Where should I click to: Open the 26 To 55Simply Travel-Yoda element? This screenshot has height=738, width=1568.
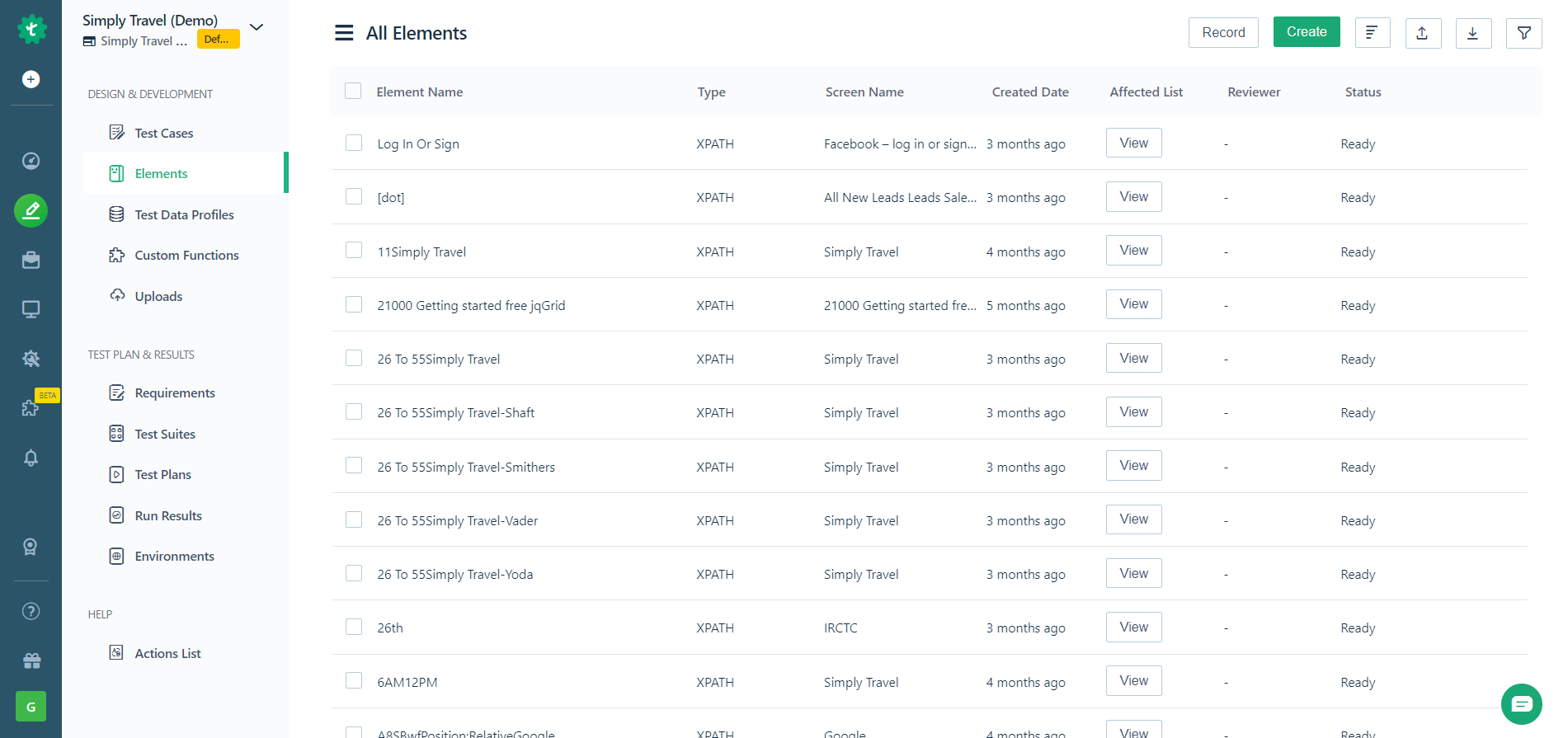(455, 575)
